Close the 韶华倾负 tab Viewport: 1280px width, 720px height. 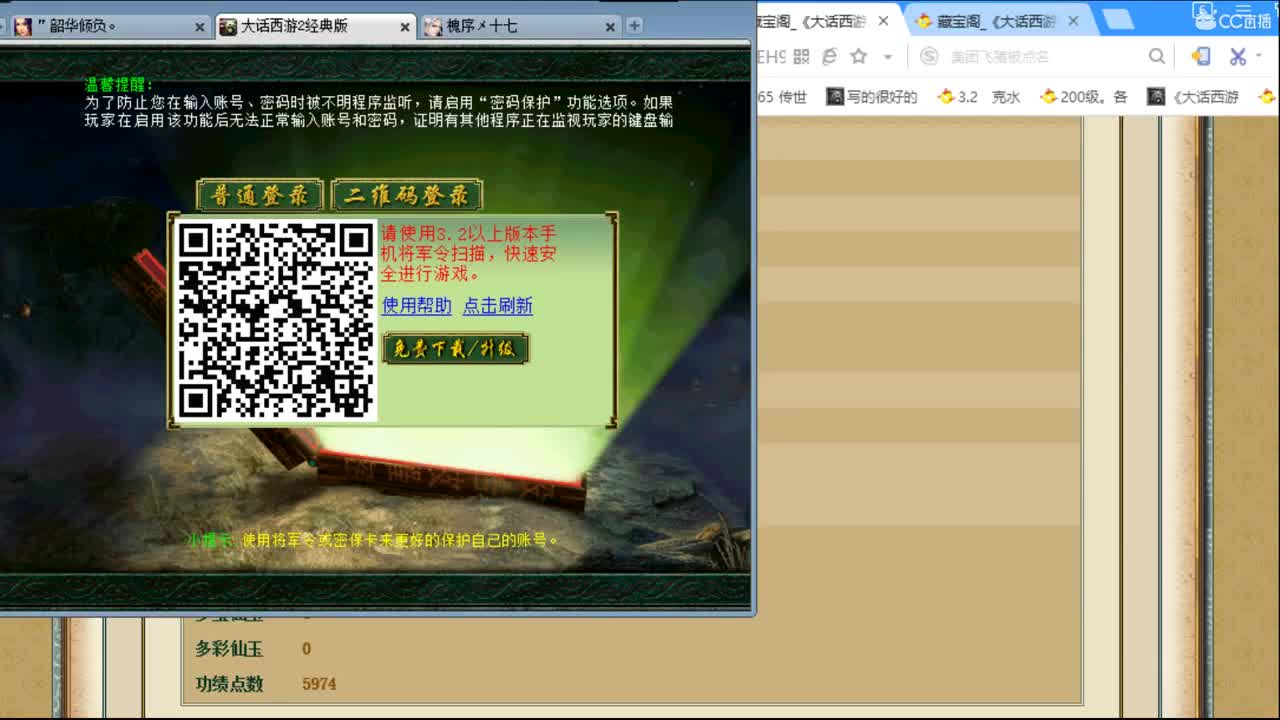point(199,27)
